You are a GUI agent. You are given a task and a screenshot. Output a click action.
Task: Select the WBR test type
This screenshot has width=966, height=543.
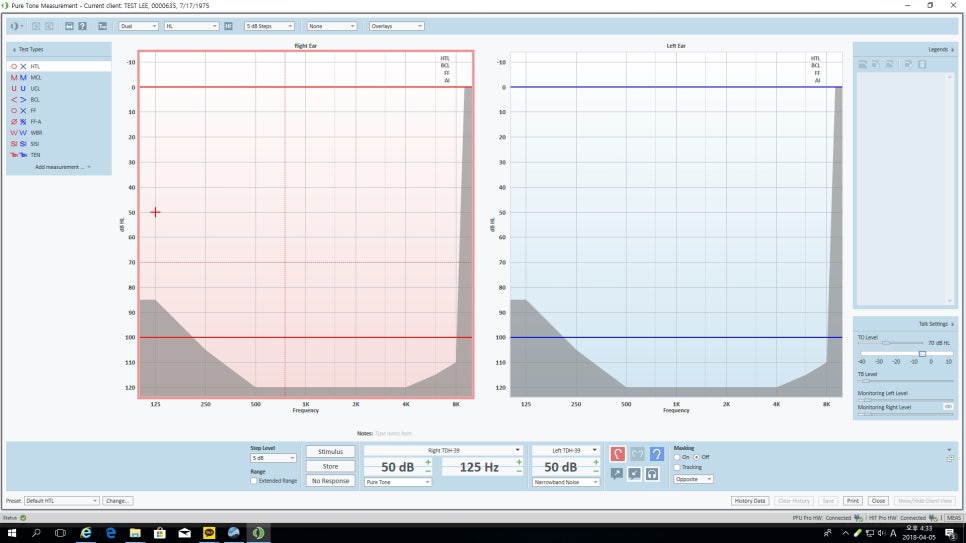click(x=59, y=133)
